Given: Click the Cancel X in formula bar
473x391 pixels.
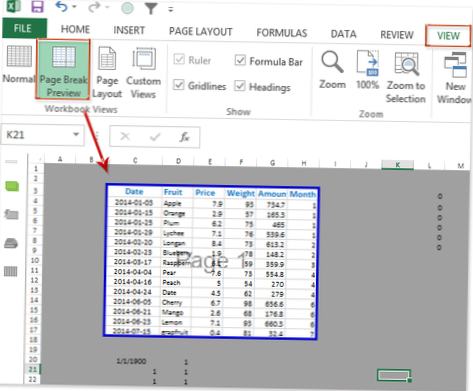Looking at the screenshot, I should 125,136.
